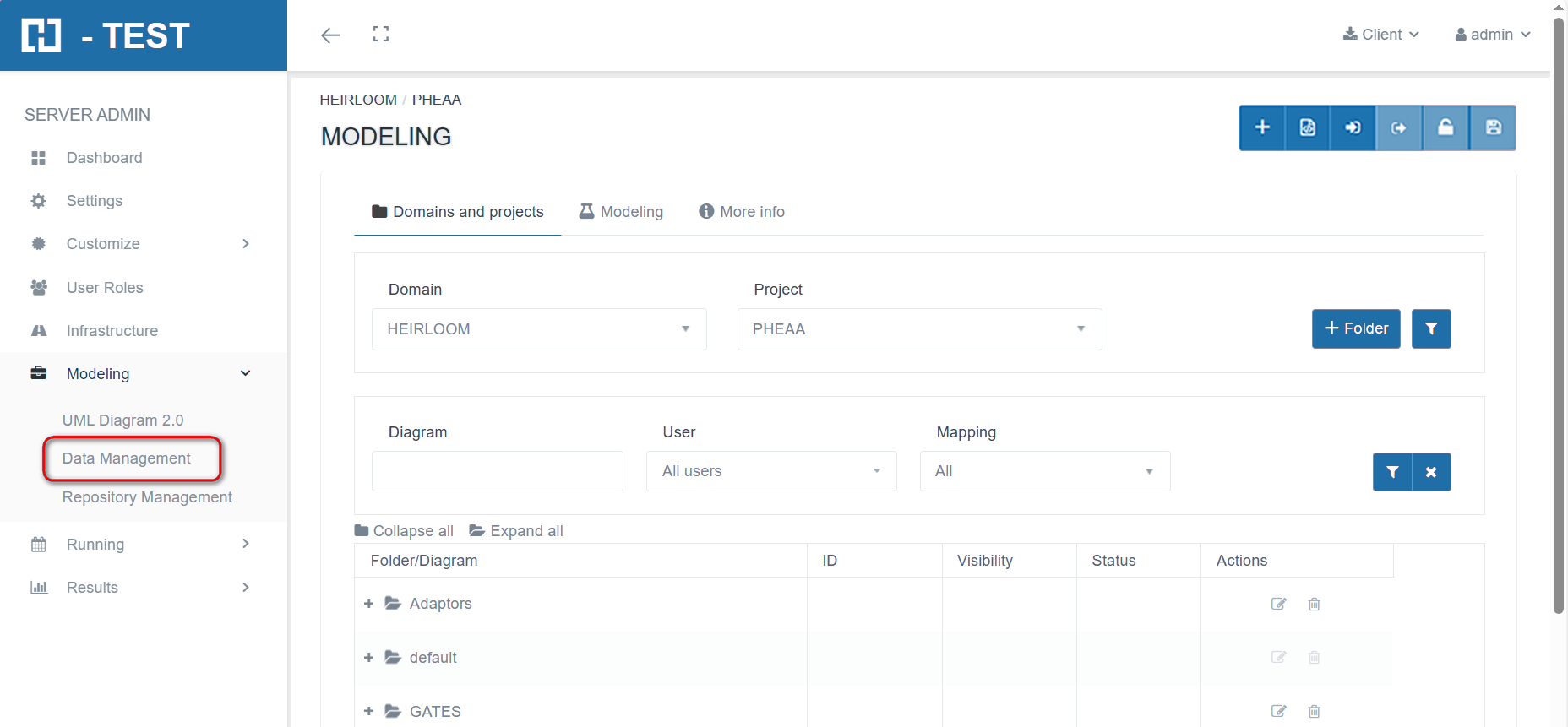Click the Expand all link

click(x=516, y=531)
